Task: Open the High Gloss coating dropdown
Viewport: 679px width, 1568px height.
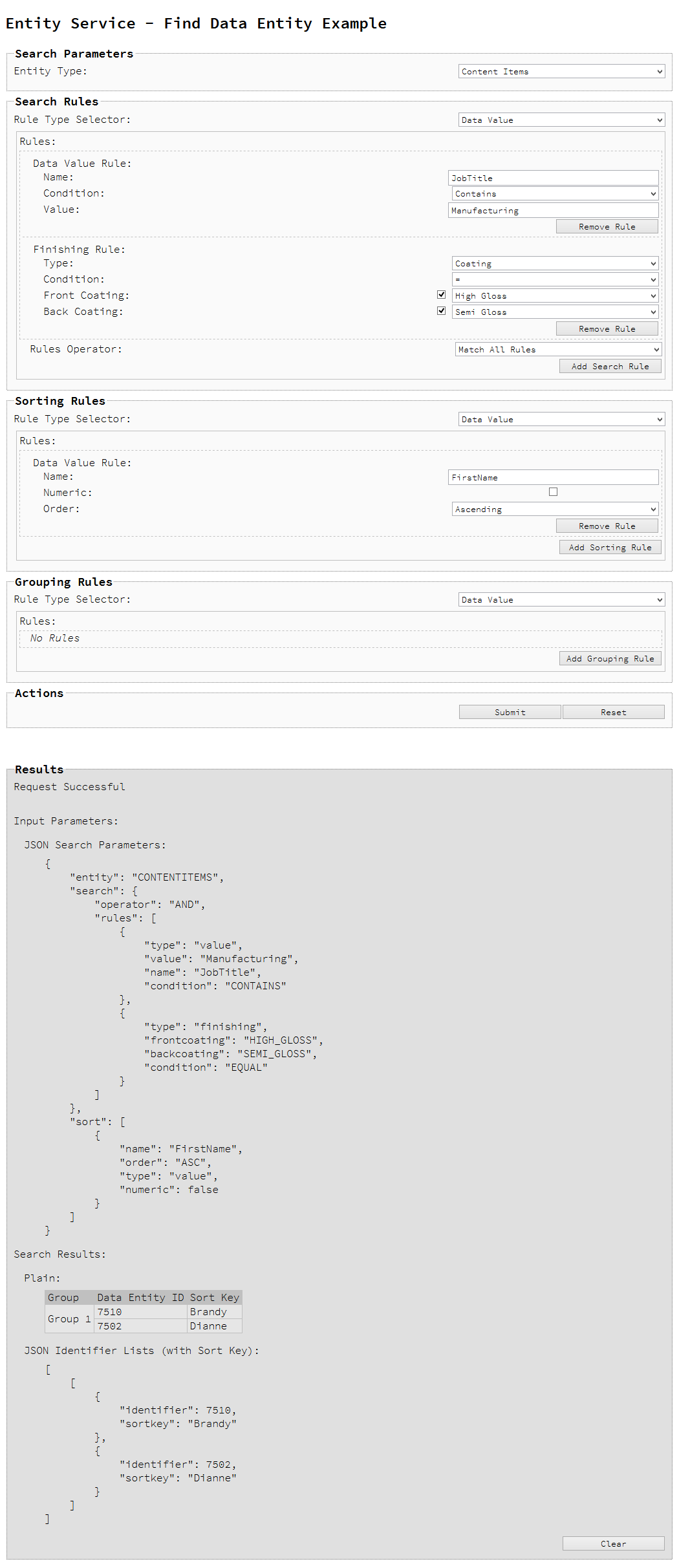Action: [x=555, y=296]
